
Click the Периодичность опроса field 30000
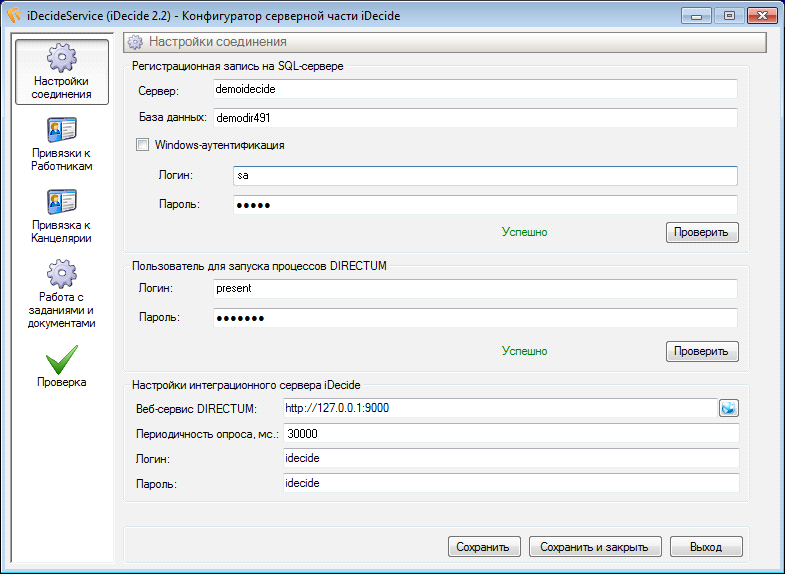coord(511,433)
